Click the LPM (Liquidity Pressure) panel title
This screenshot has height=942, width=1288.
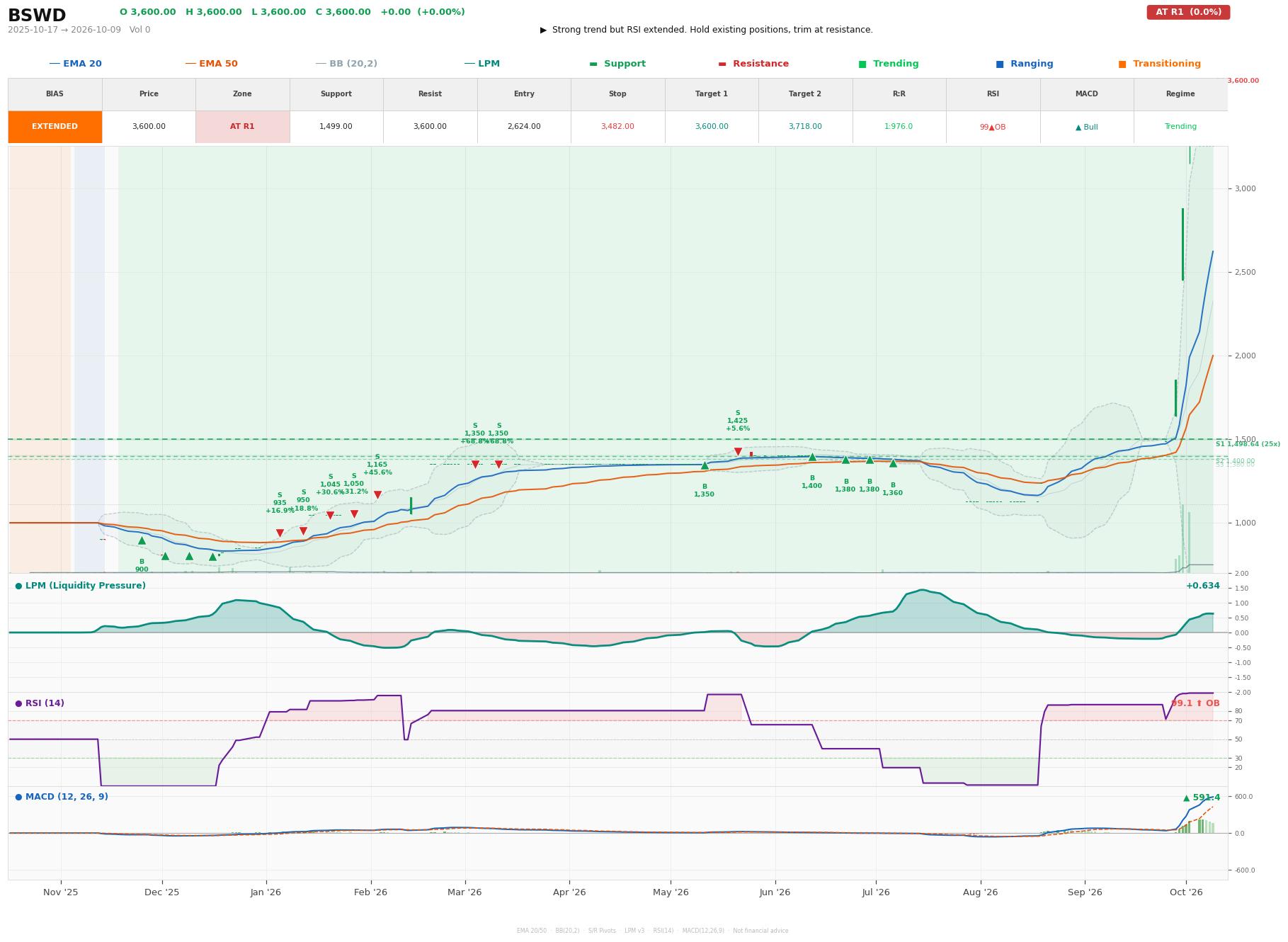point(81,586)
